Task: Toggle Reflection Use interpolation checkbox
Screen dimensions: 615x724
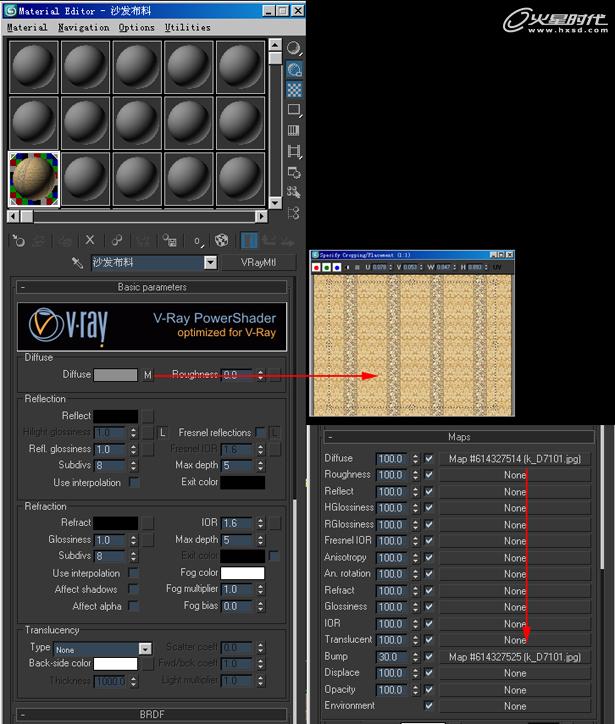Action: pos(134,483)
